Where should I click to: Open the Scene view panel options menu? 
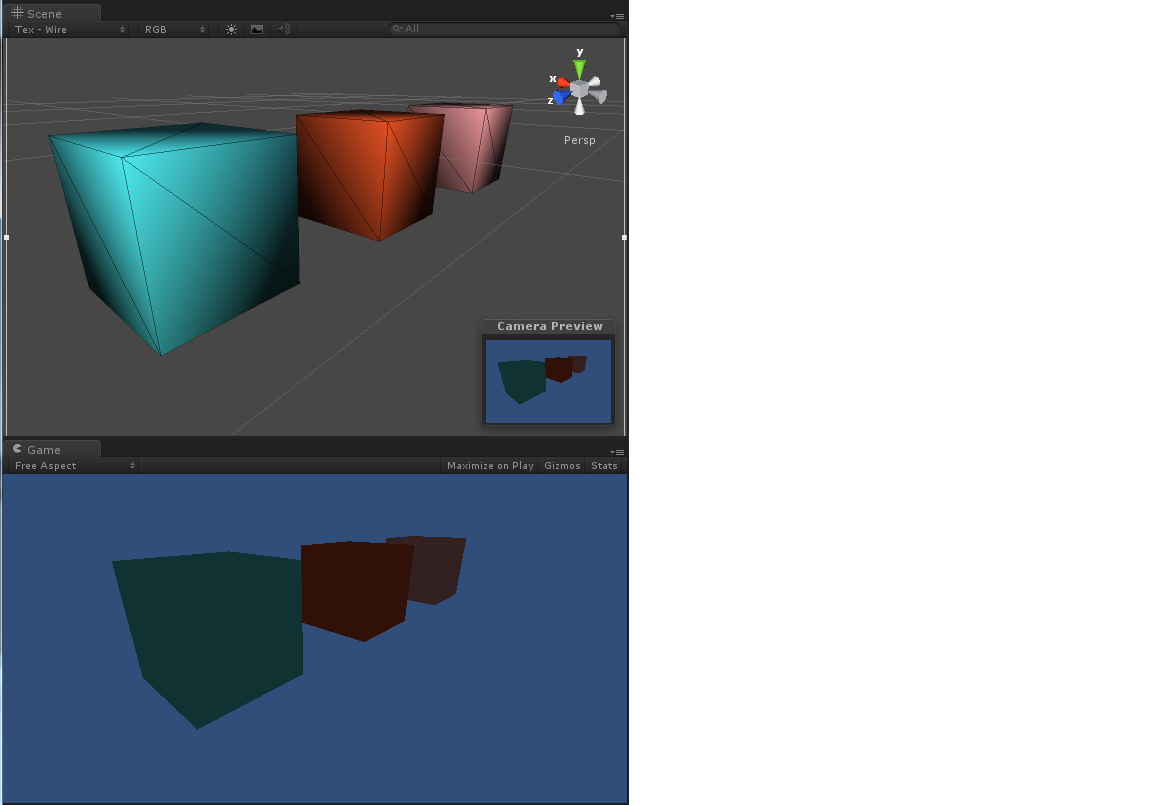618,16
